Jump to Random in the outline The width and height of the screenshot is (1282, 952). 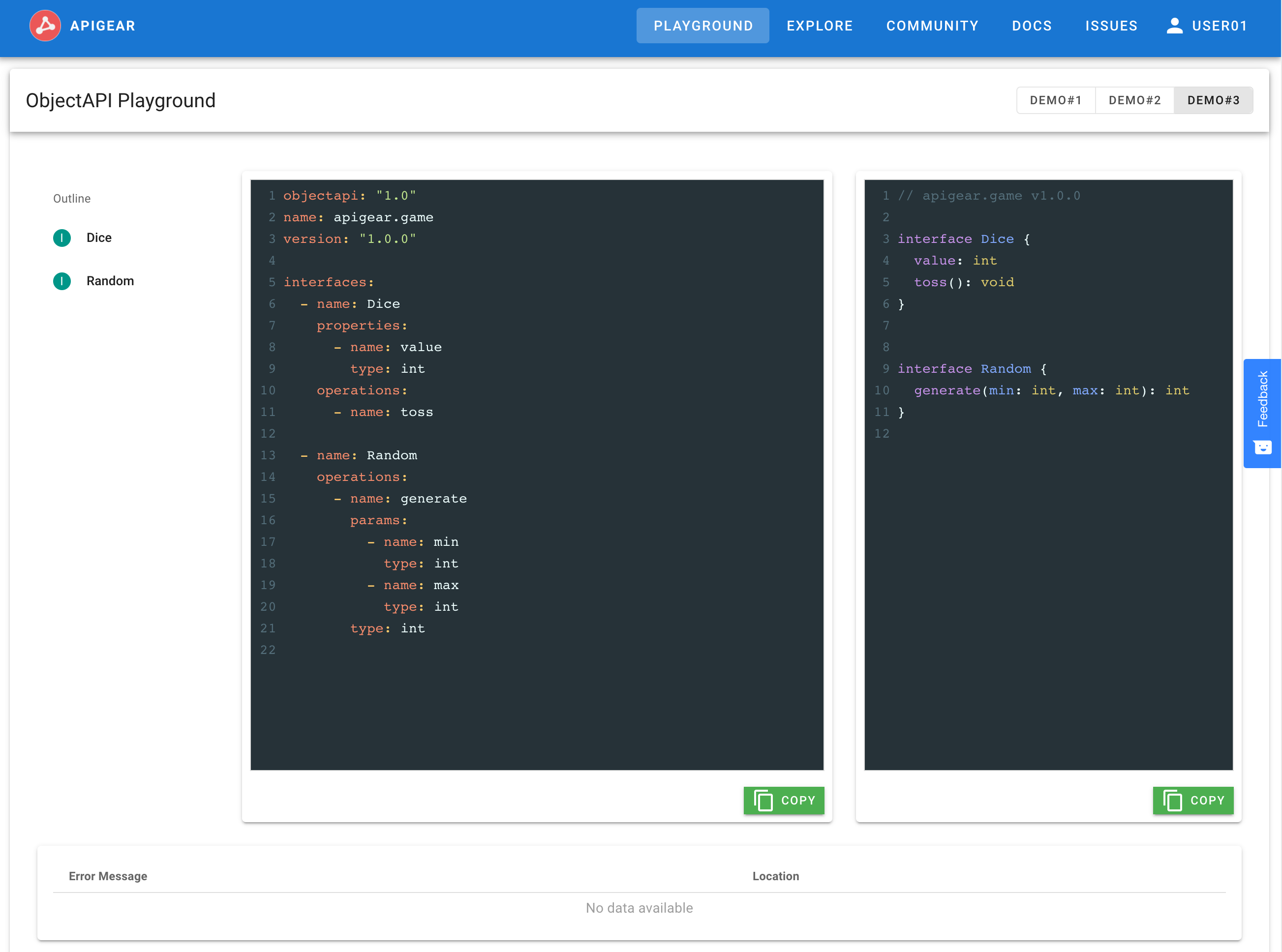(x=110, y=281)
